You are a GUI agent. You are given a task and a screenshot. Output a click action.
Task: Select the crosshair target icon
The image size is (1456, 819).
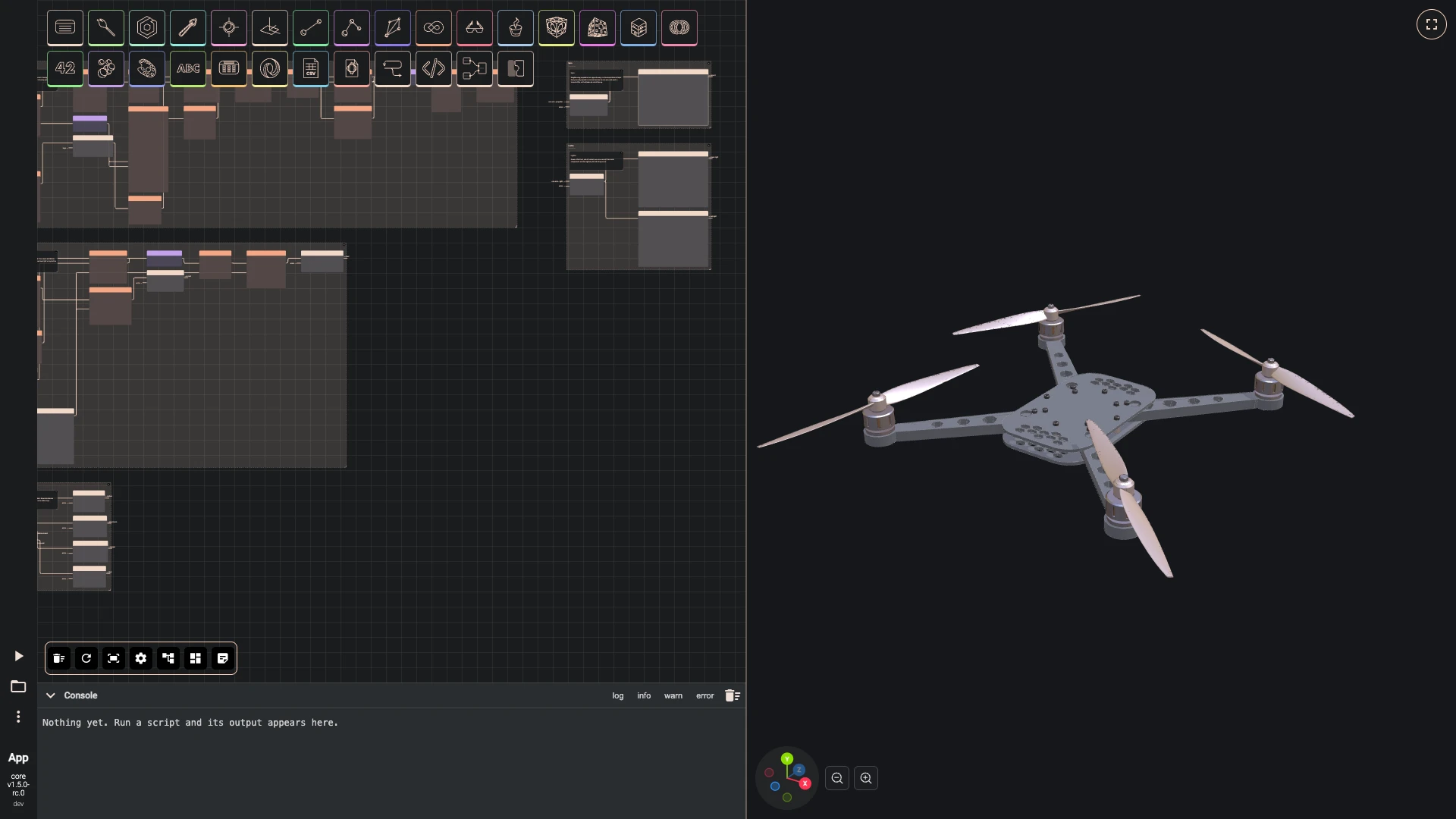coord(229,27)
